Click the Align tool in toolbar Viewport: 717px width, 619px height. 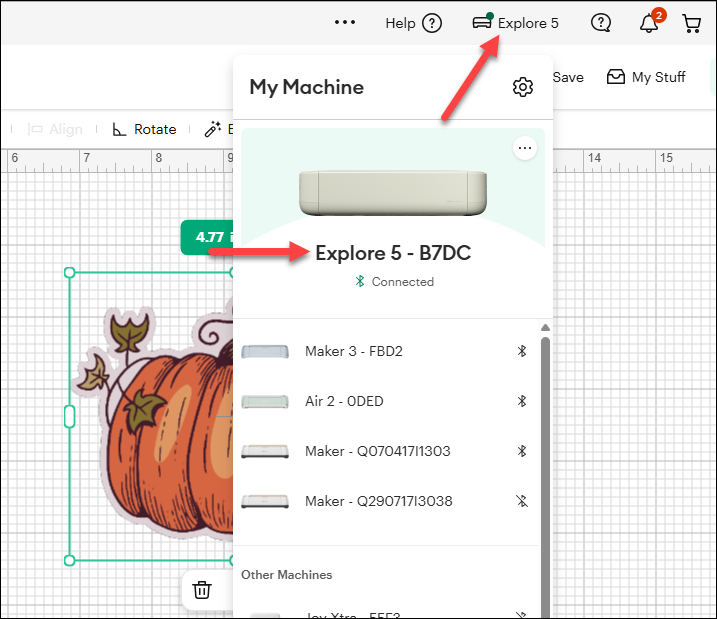click(55, 129)
